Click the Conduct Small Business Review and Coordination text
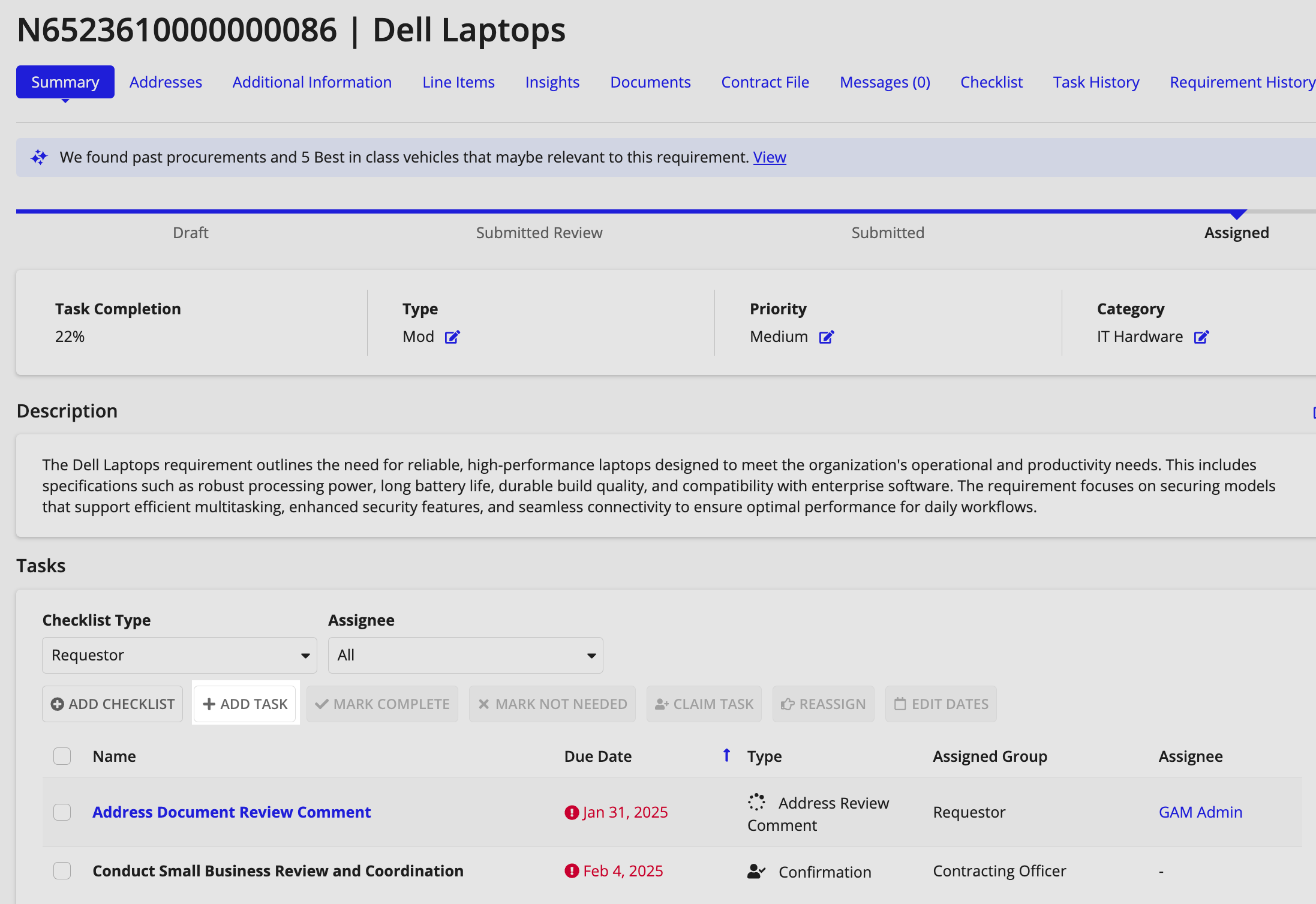This screenshot has height=904, width=1316. tap(278, 871)
